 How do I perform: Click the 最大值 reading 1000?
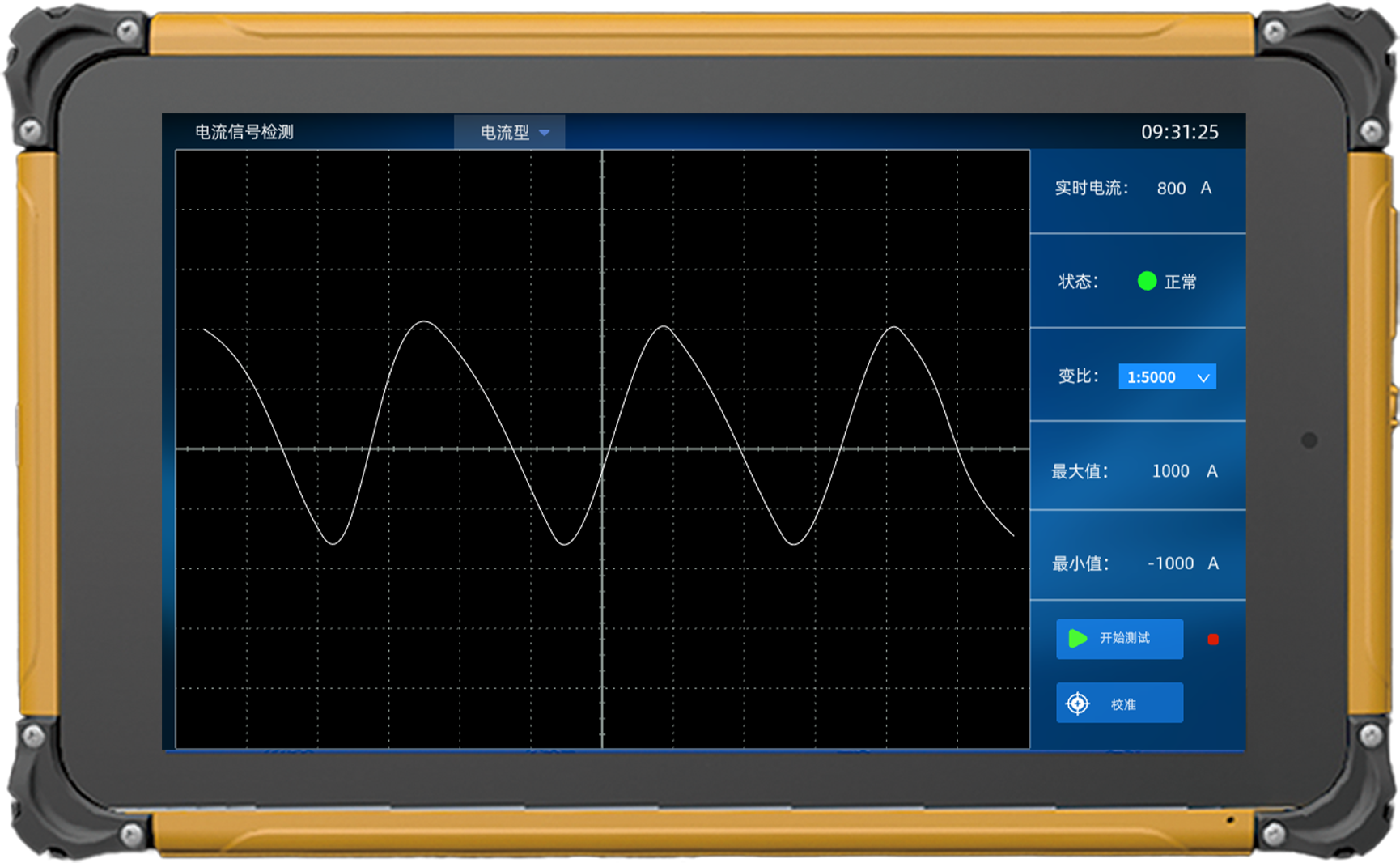[x=1170, y=471]
